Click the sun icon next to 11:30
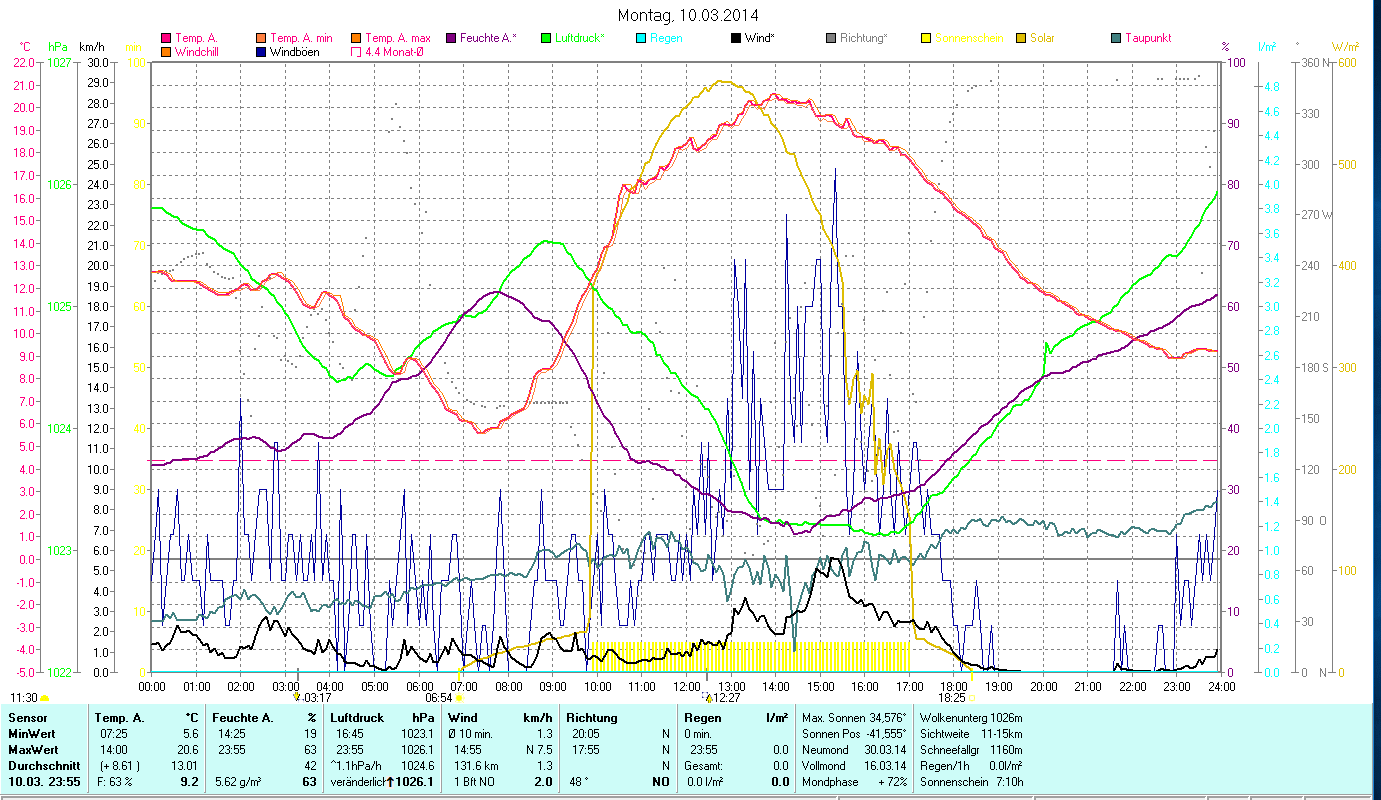This screenshot has width=1381, height=800. pyautogui.click(x=45, y=698)
